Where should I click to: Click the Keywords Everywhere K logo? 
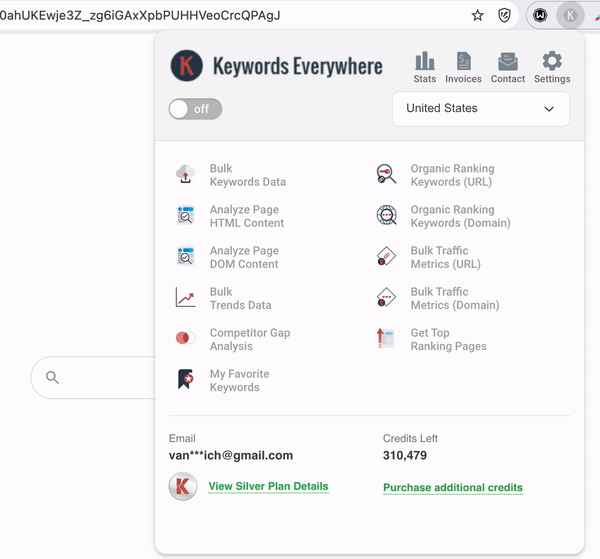pos(187,66)
